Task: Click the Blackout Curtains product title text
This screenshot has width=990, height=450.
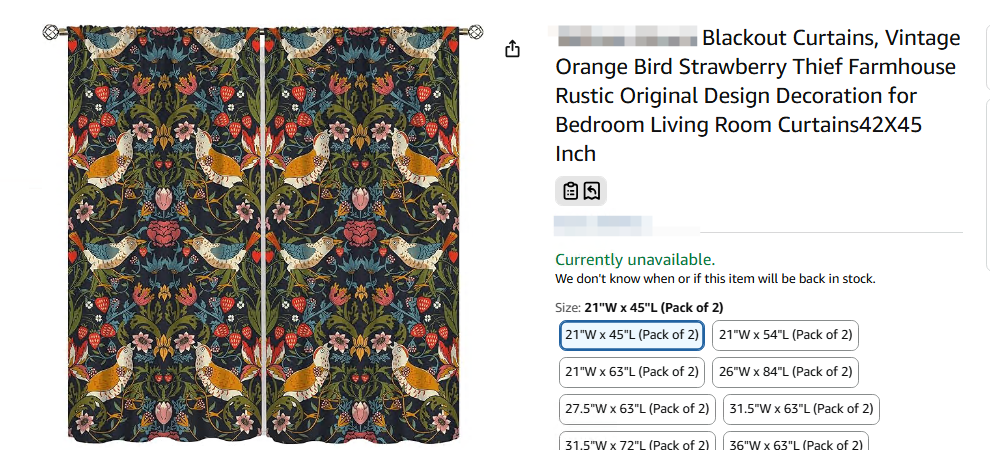Action: point(757,95)
